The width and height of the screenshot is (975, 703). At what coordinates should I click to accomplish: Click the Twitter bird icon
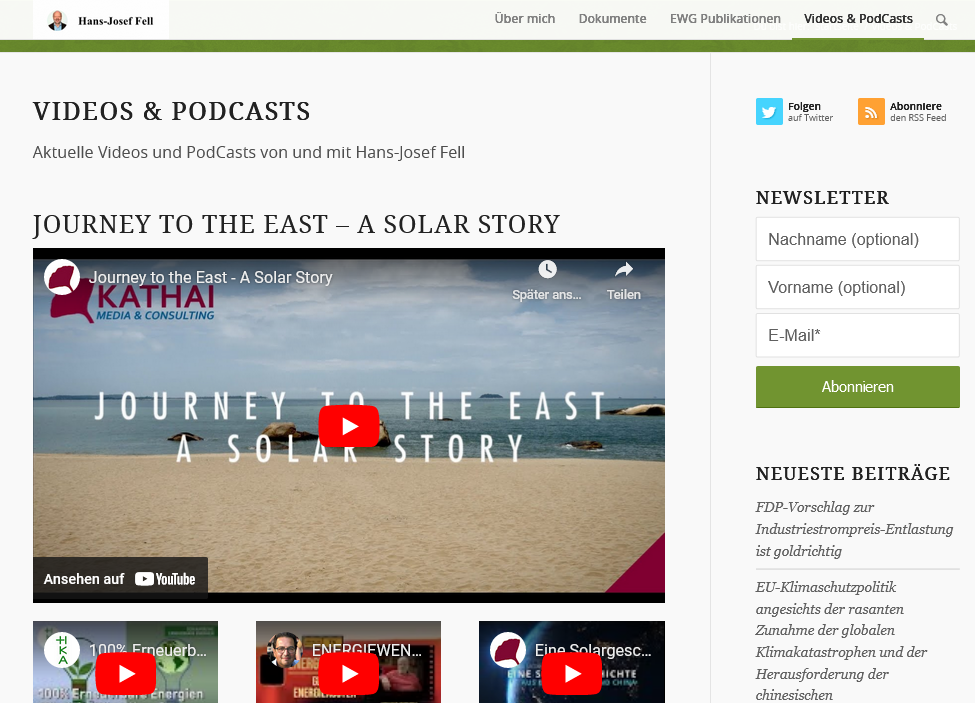coord(769,112)
